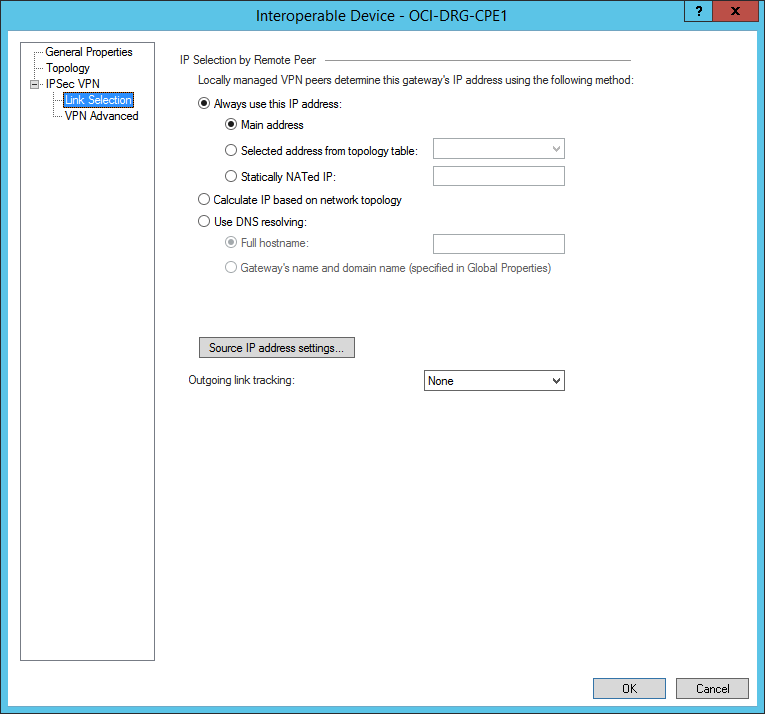The image size is (765, 714).
Task: Click the Statically NATed IP text field
Action: [498, 177]
